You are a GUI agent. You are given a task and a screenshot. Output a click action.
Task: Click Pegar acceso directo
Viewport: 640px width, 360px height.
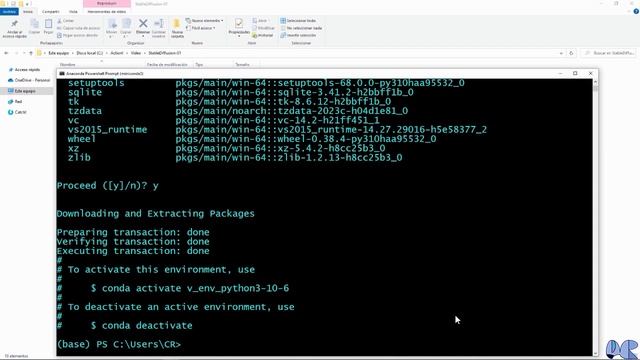(77, 36)
